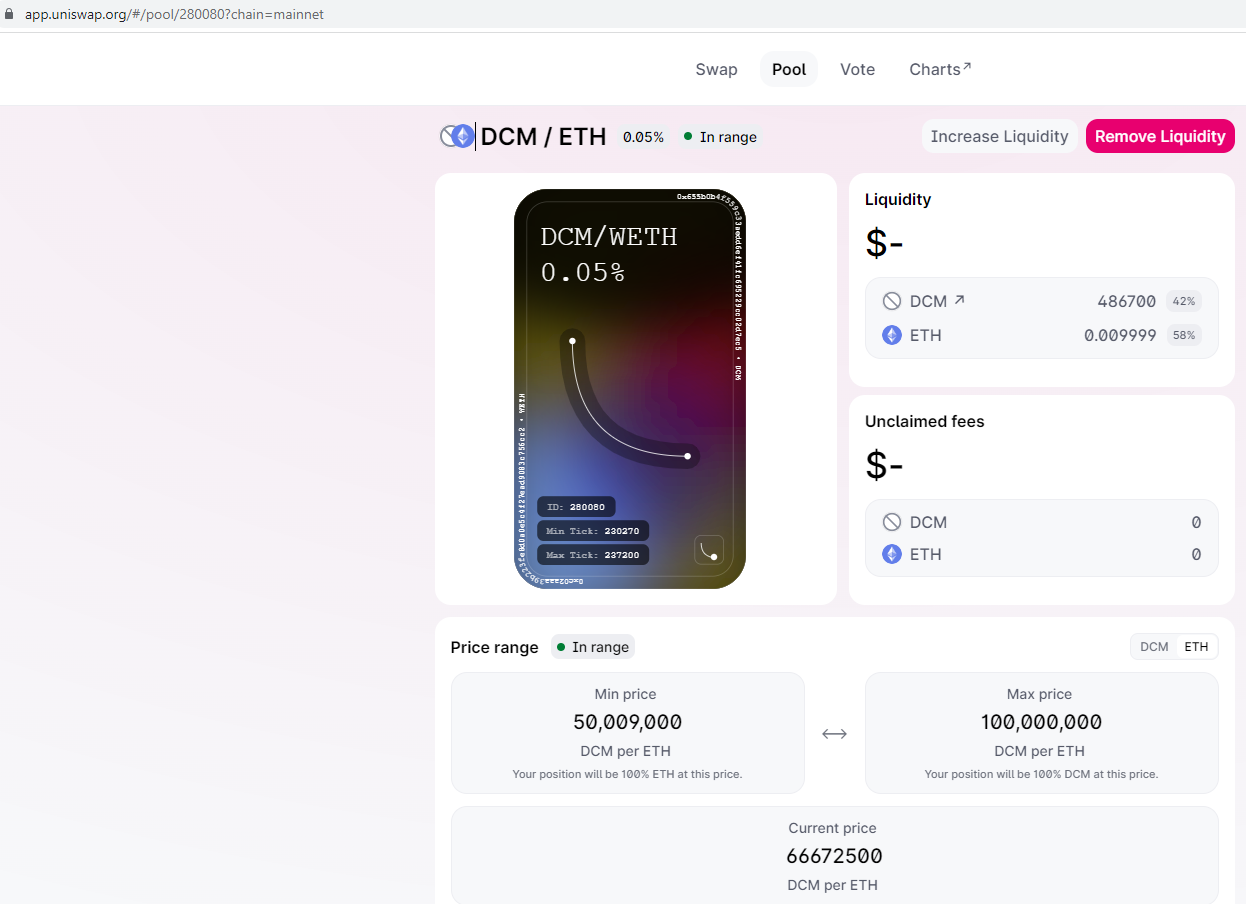
Task: Click the DCM placeholder icon in Unclaimed fees
Action: click(x=892, y=522)
